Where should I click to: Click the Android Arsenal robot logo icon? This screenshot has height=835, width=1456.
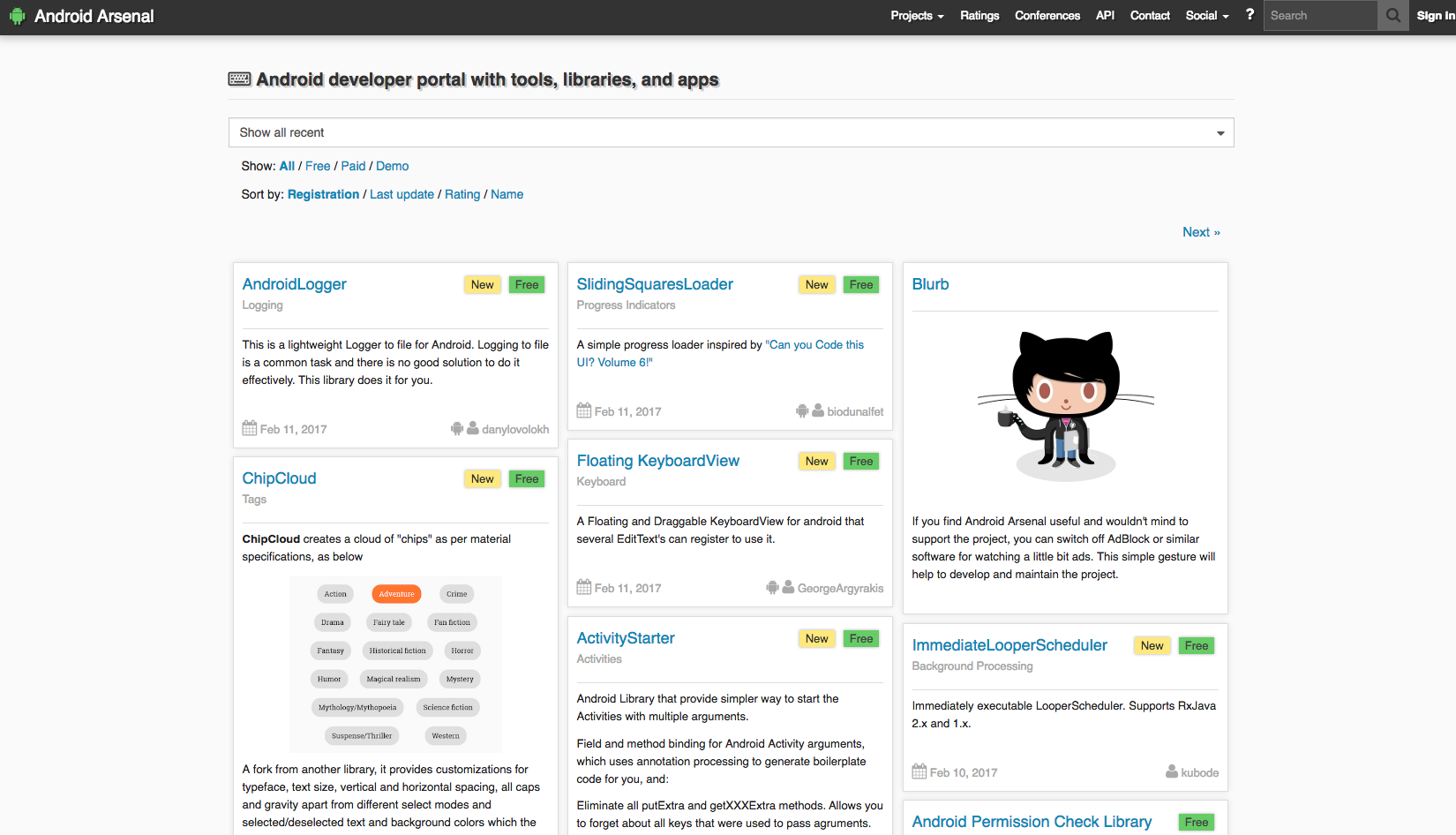click(x=17, y=16)
